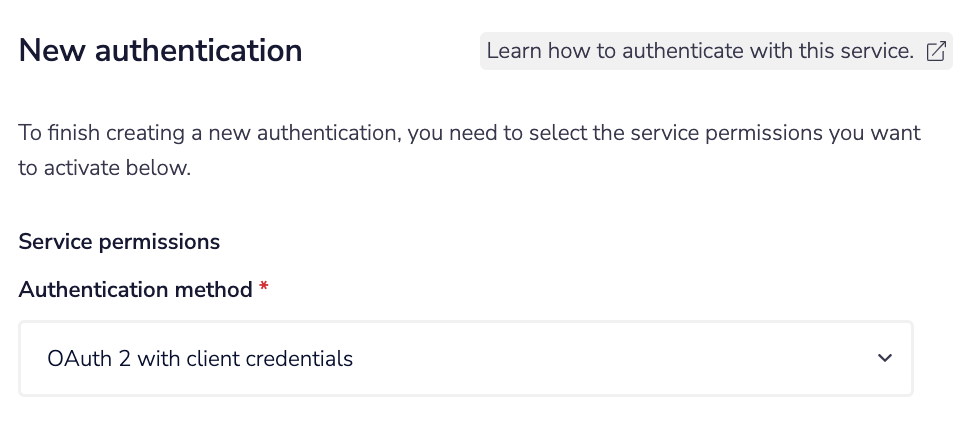Click the red required asterisk
The width and height of the screenshot is (972, 422).
[x=264, y=290]
